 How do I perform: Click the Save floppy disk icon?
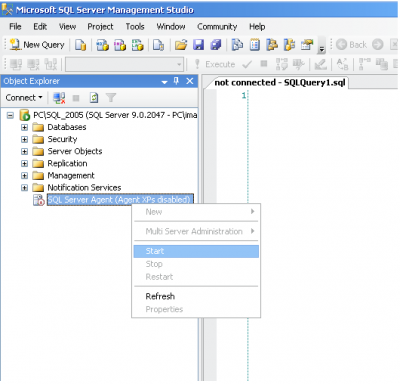tap(199, 45)
